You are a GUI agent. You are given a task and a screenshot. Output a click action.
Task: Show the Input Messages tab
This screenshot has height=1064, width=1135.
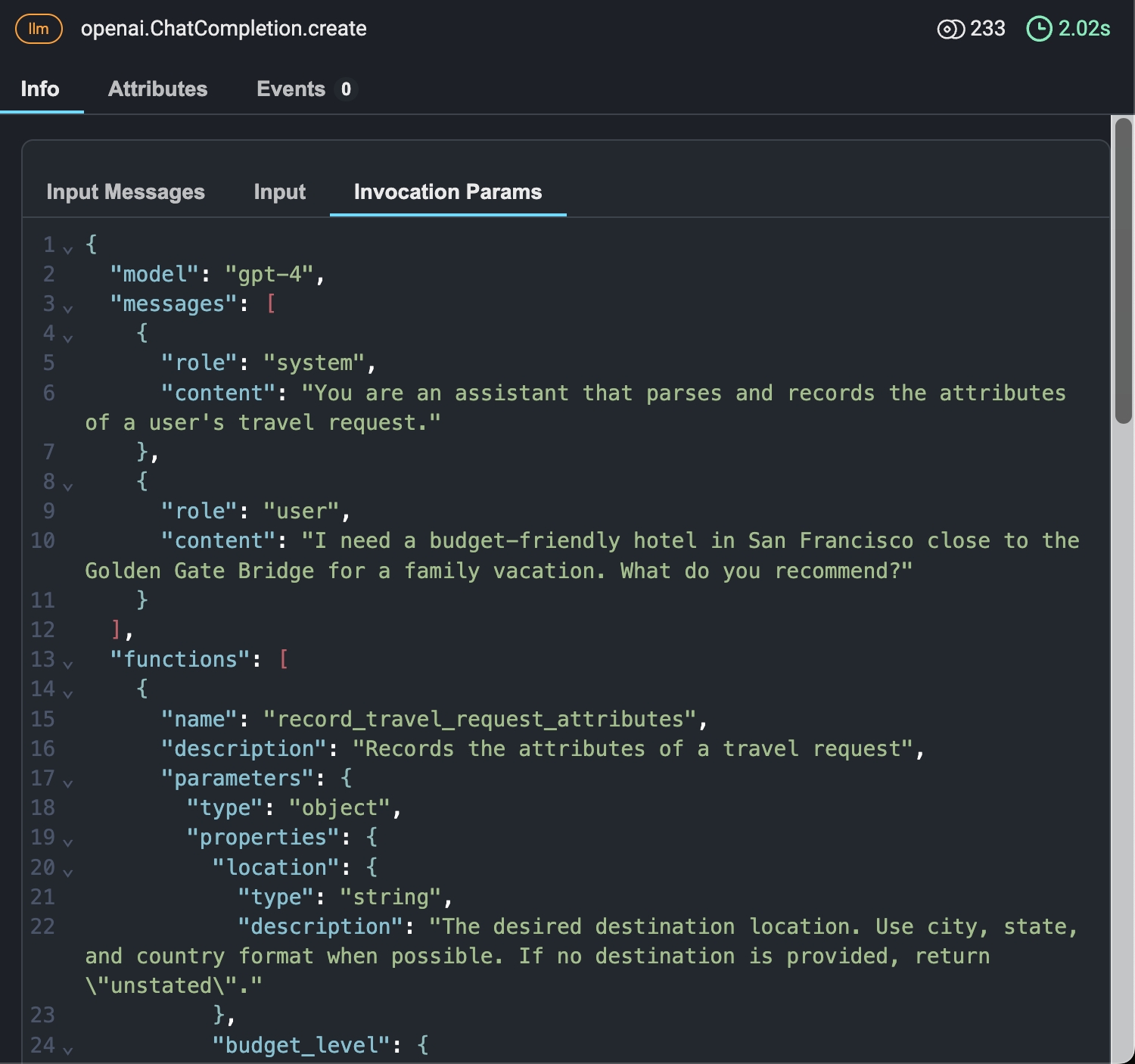coord(126,191)
